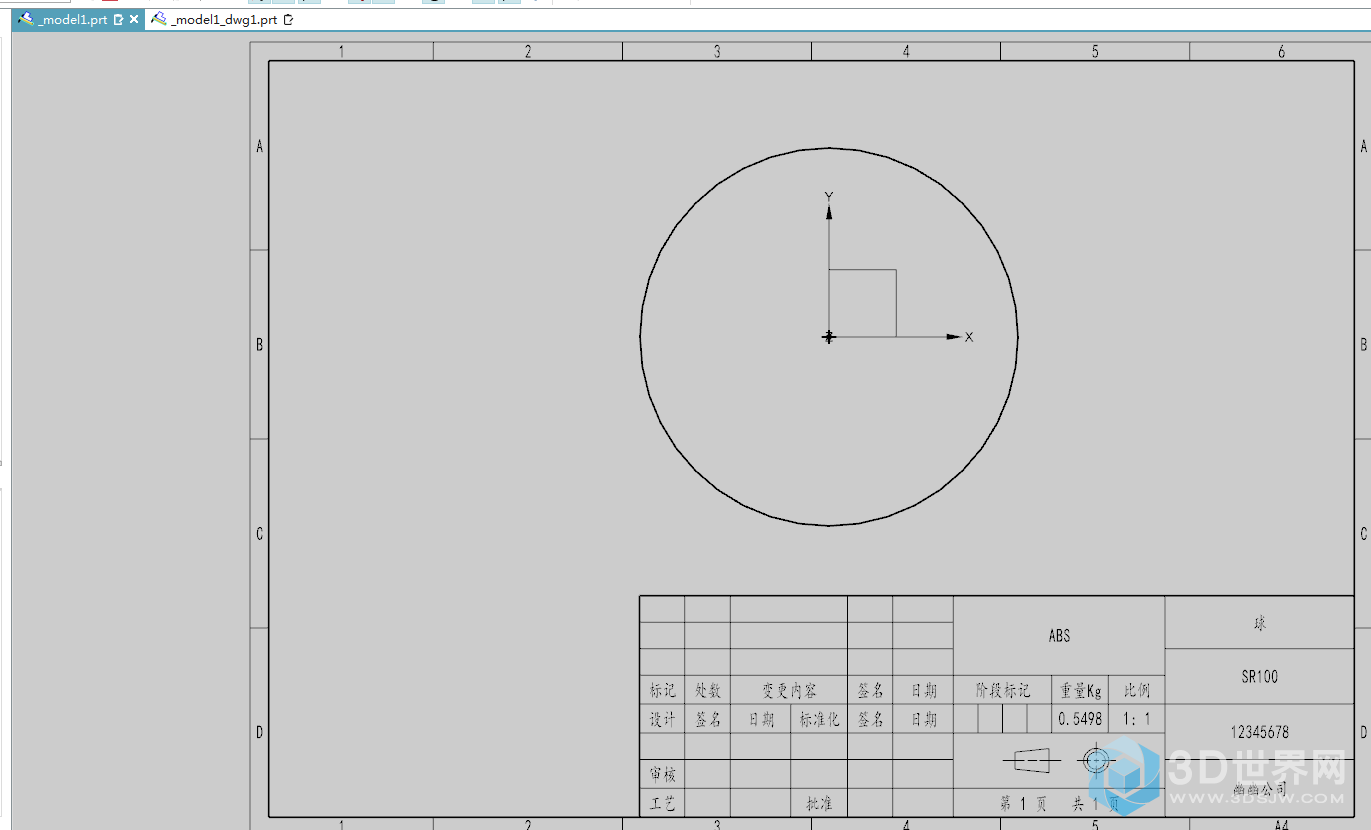Screen dimensions: 1371x830
Task: Select the X axis label in drawing
Action: click(x=969, y=337)
